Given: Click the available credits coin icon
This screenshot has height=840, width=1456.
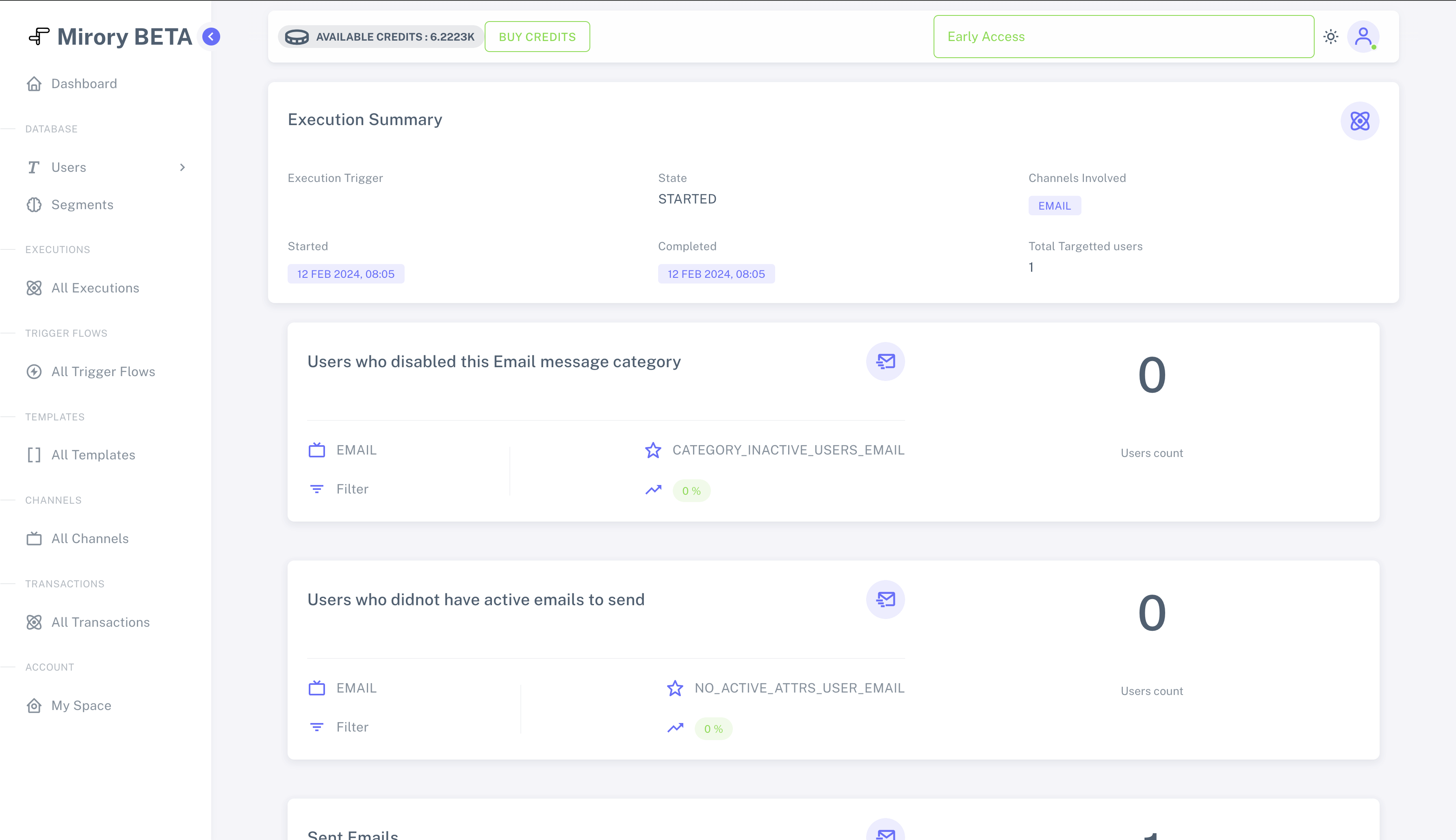Looking at the screenshot, I should 297,37.
